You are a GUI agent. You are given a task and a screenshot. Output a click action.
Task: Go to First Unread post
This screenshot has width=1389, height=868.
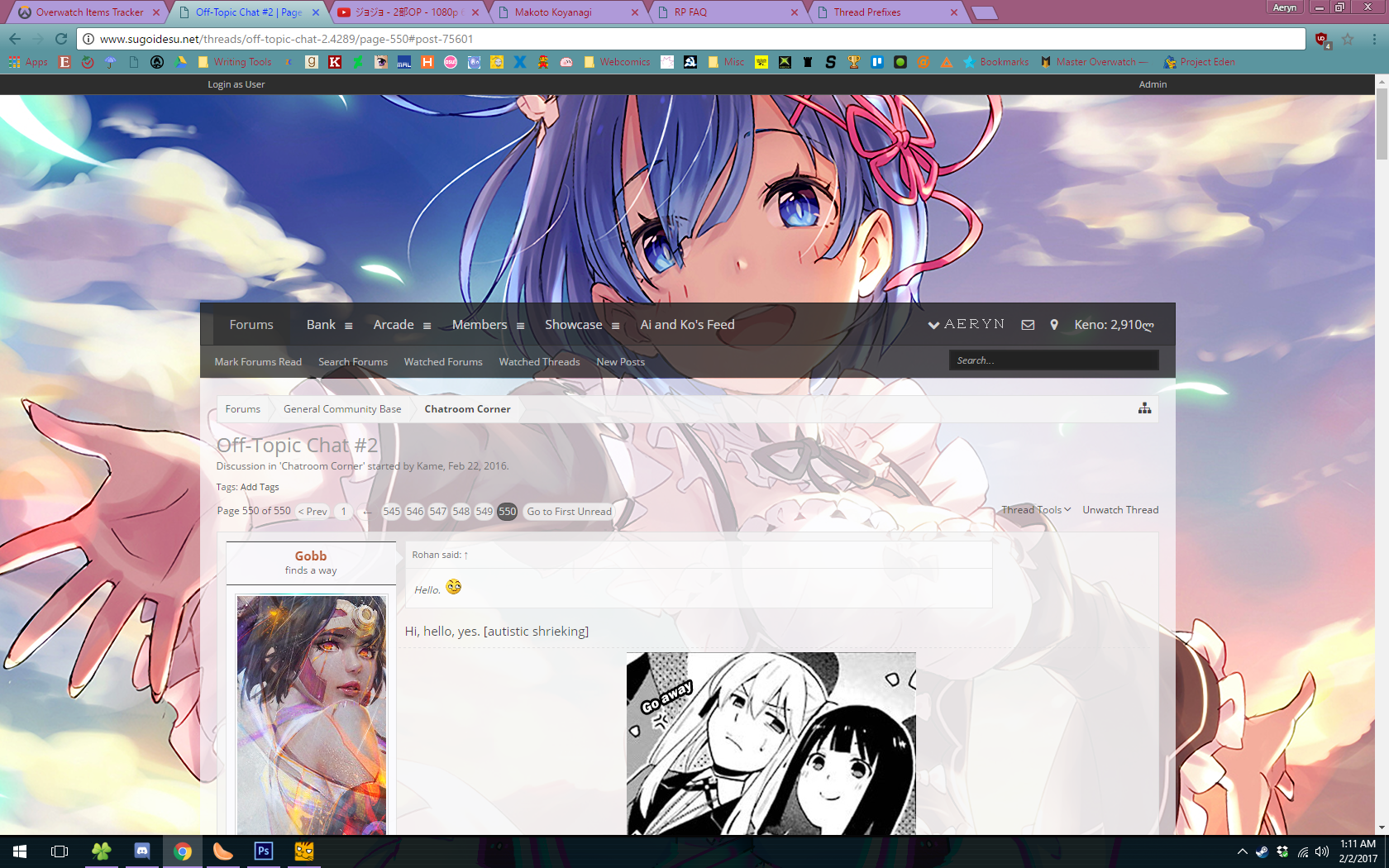pyautogui.click(x=570, y=512)
